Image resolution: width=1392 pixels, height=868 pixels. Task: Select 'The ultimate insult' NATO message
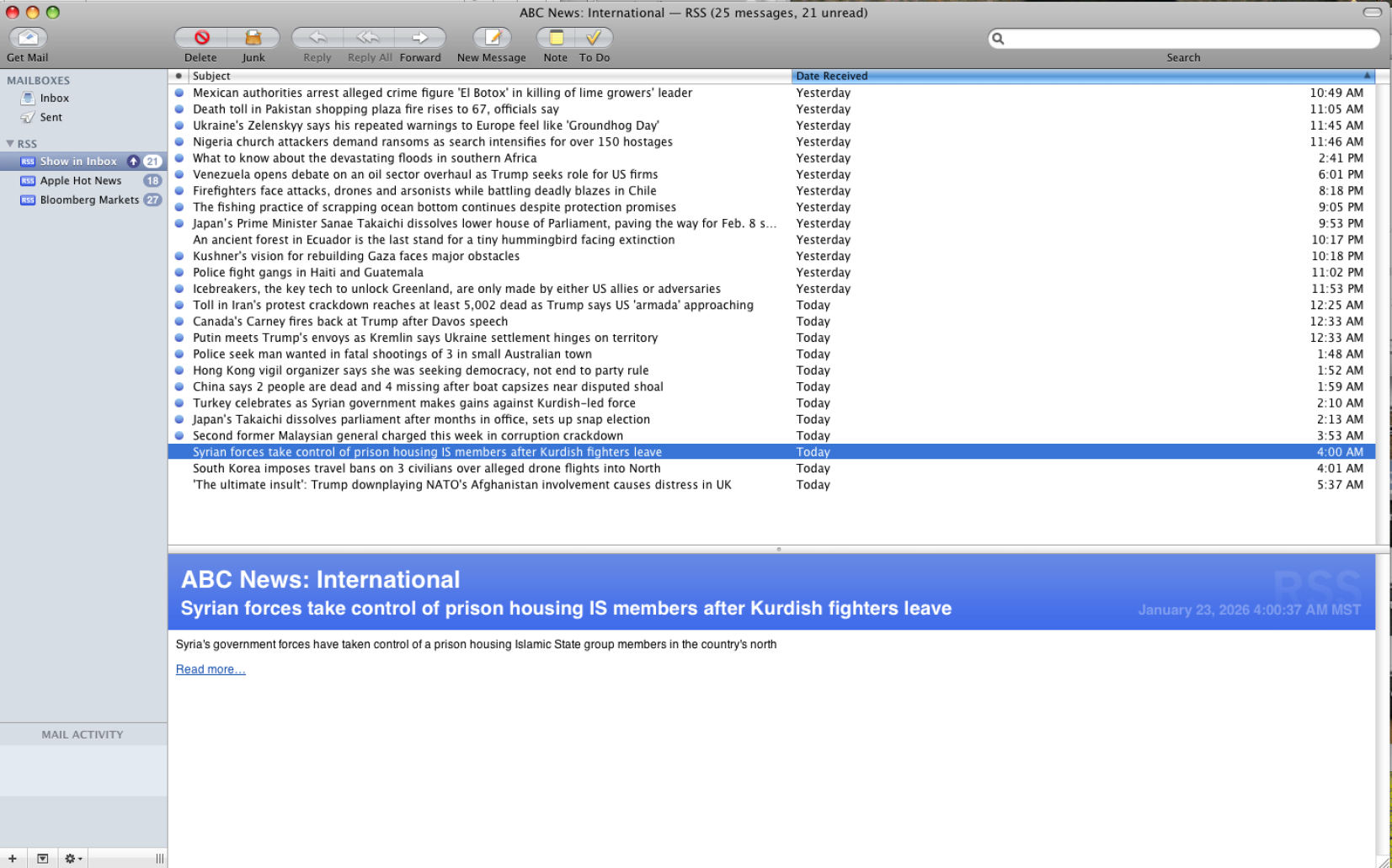click(x=771, y=485)
